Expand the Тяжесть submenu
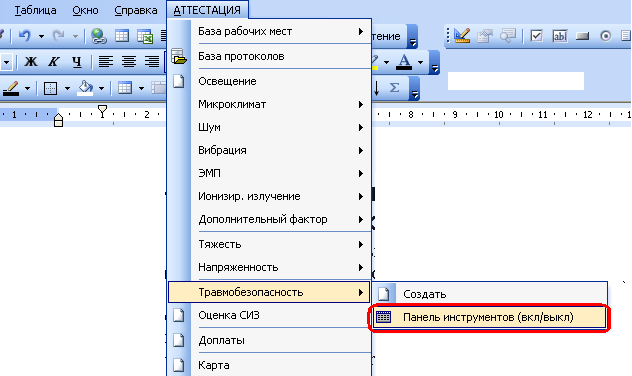 pyautogui.click(x=269, y=244)
